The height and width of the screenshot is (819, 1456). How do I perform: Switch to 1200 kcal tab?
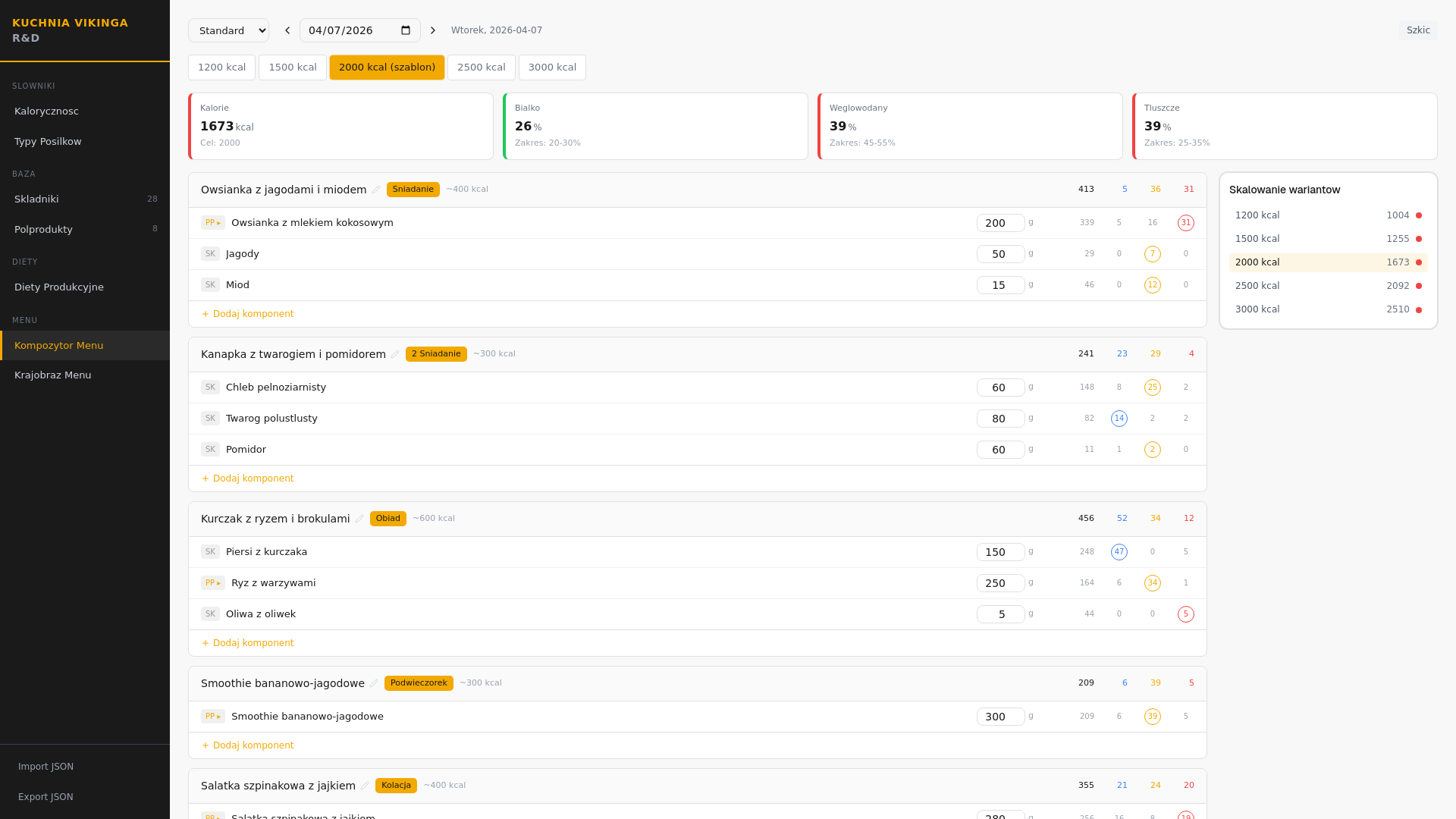[x=221, y=67]
